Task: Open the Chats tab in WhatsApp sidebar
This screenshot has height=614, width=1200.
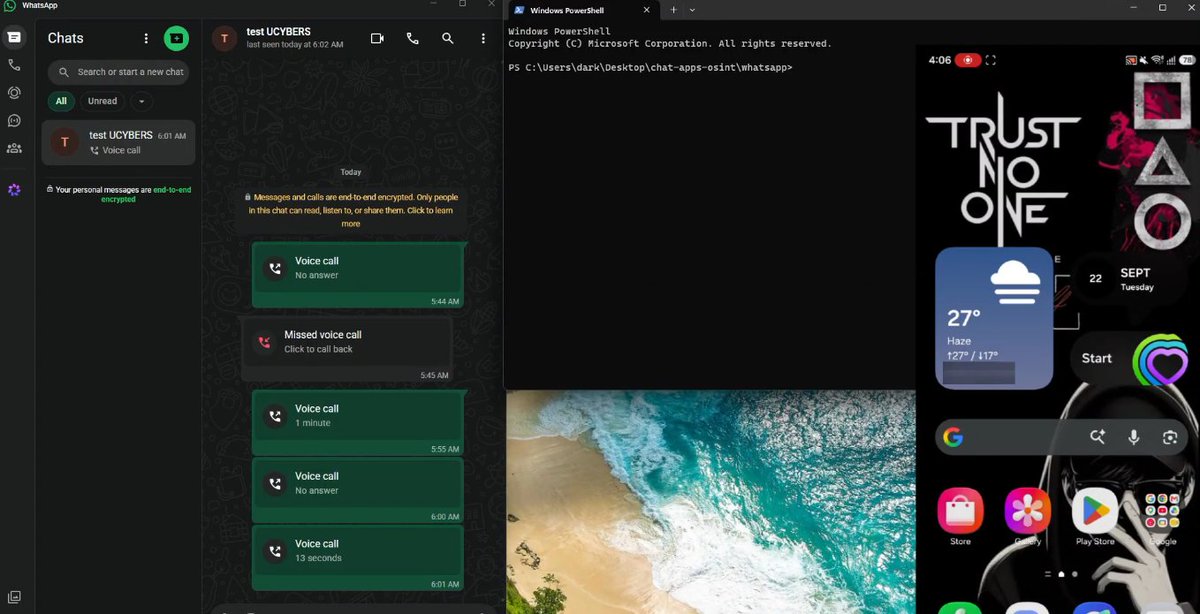Action: tap(14, 38)
